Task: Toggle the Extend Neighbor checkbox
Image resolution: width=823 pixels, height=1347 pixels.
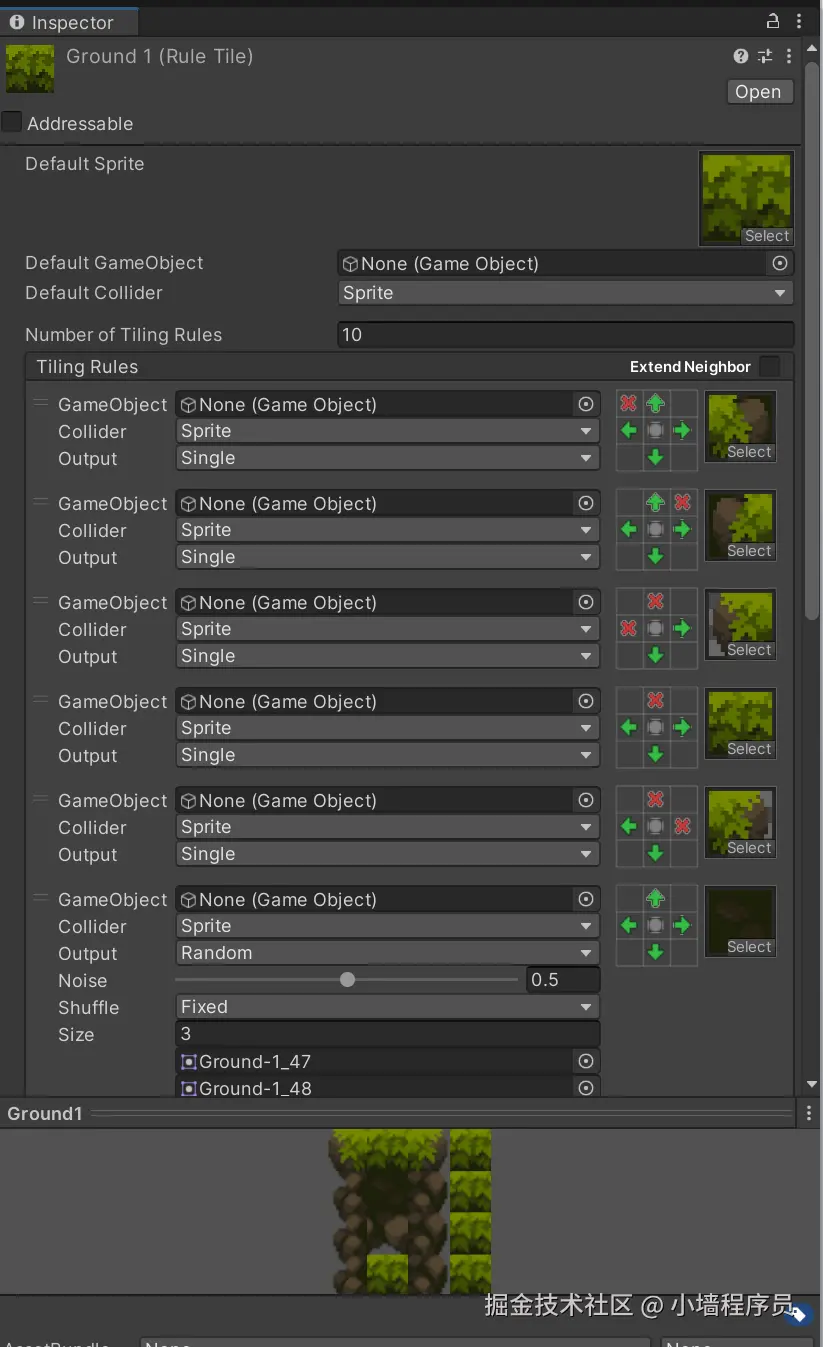Action: coord(769,366)
